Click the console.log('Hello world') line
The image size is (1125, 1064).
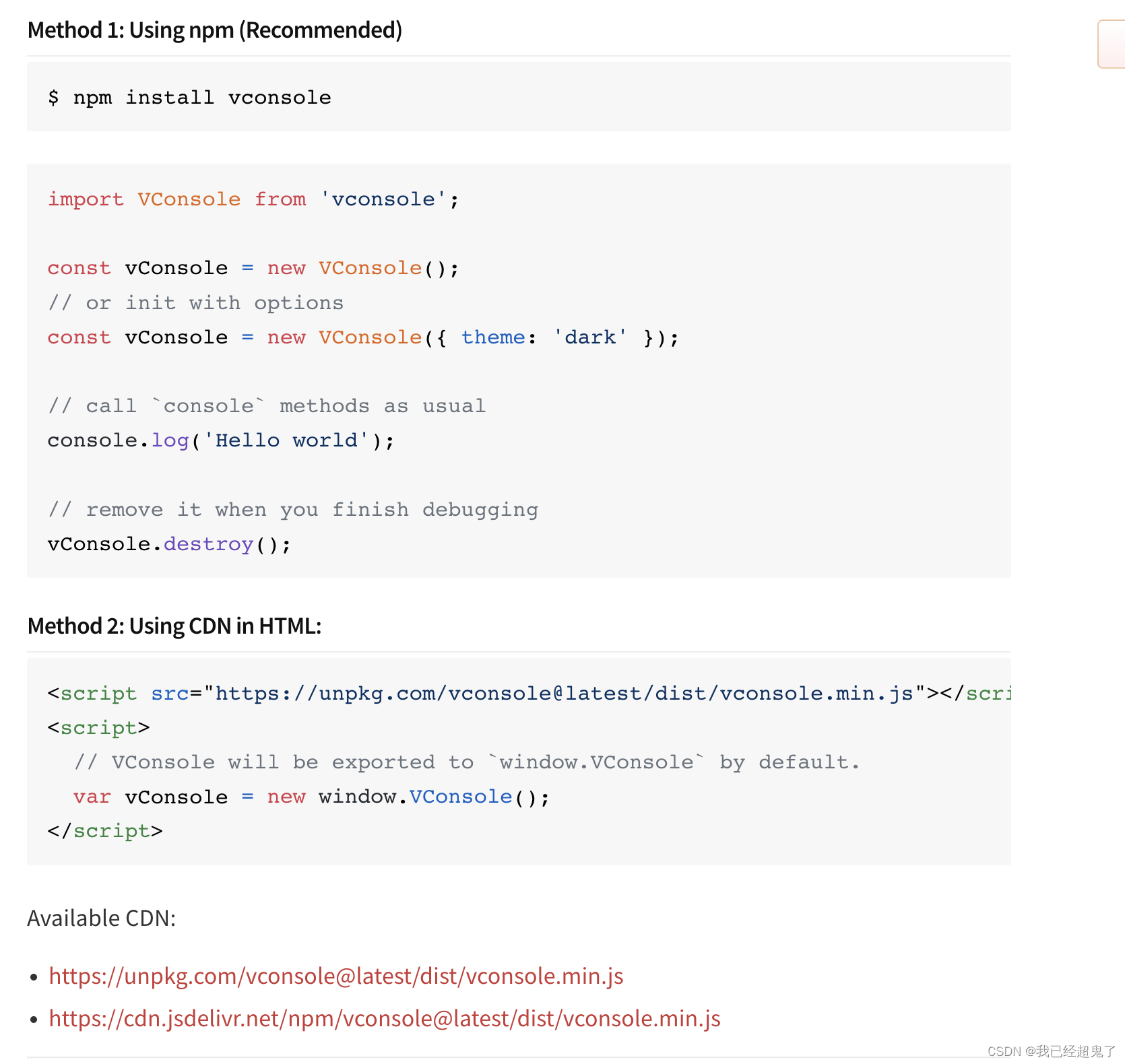click(221, 440)
